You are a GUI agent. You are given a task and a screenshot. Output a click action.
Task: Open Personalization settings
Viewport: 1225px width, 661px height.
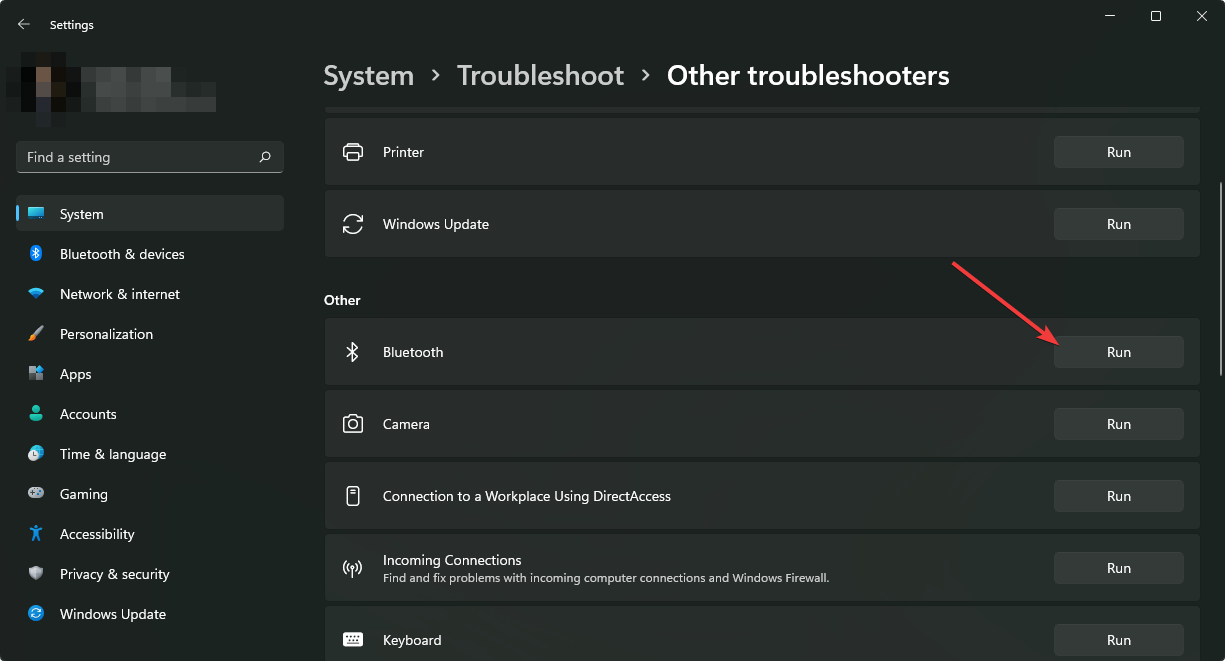150,334
